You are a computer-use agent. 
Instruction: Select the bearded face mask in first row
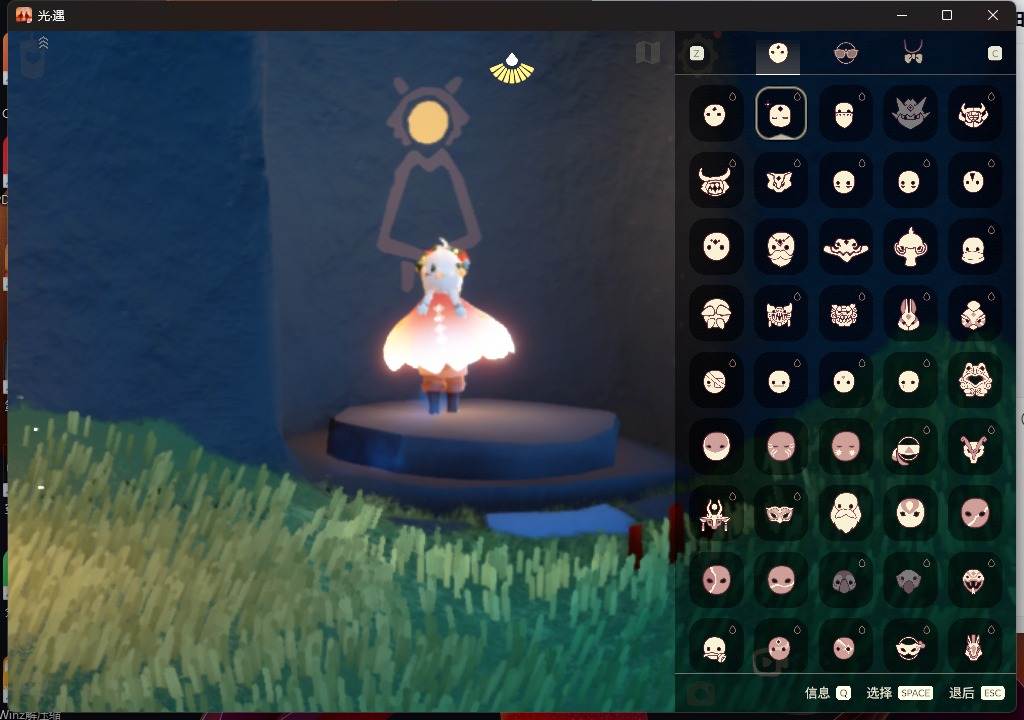coord(844,114)
